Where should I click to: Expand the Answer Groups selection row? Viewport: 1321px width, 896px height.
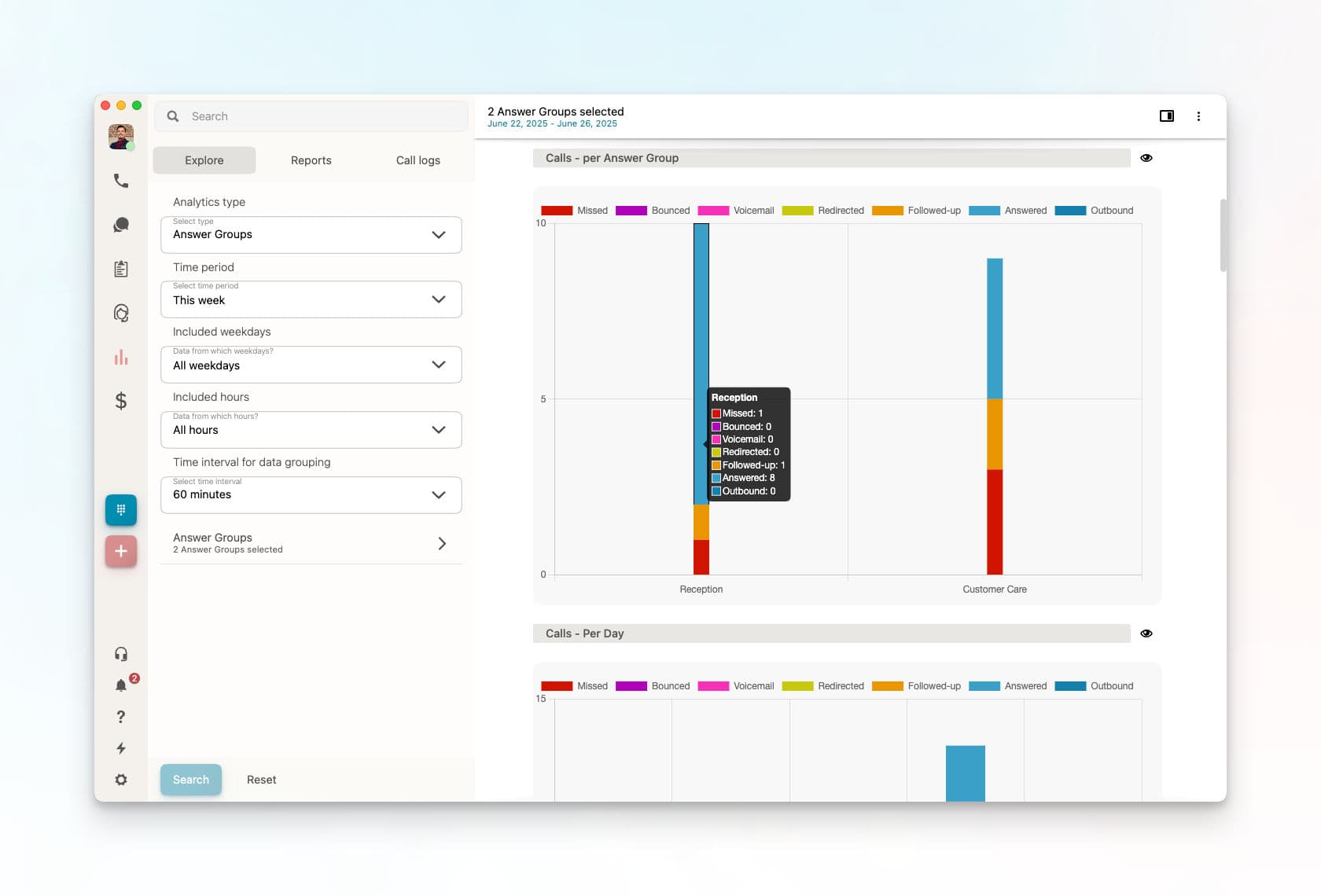(311, 543)
